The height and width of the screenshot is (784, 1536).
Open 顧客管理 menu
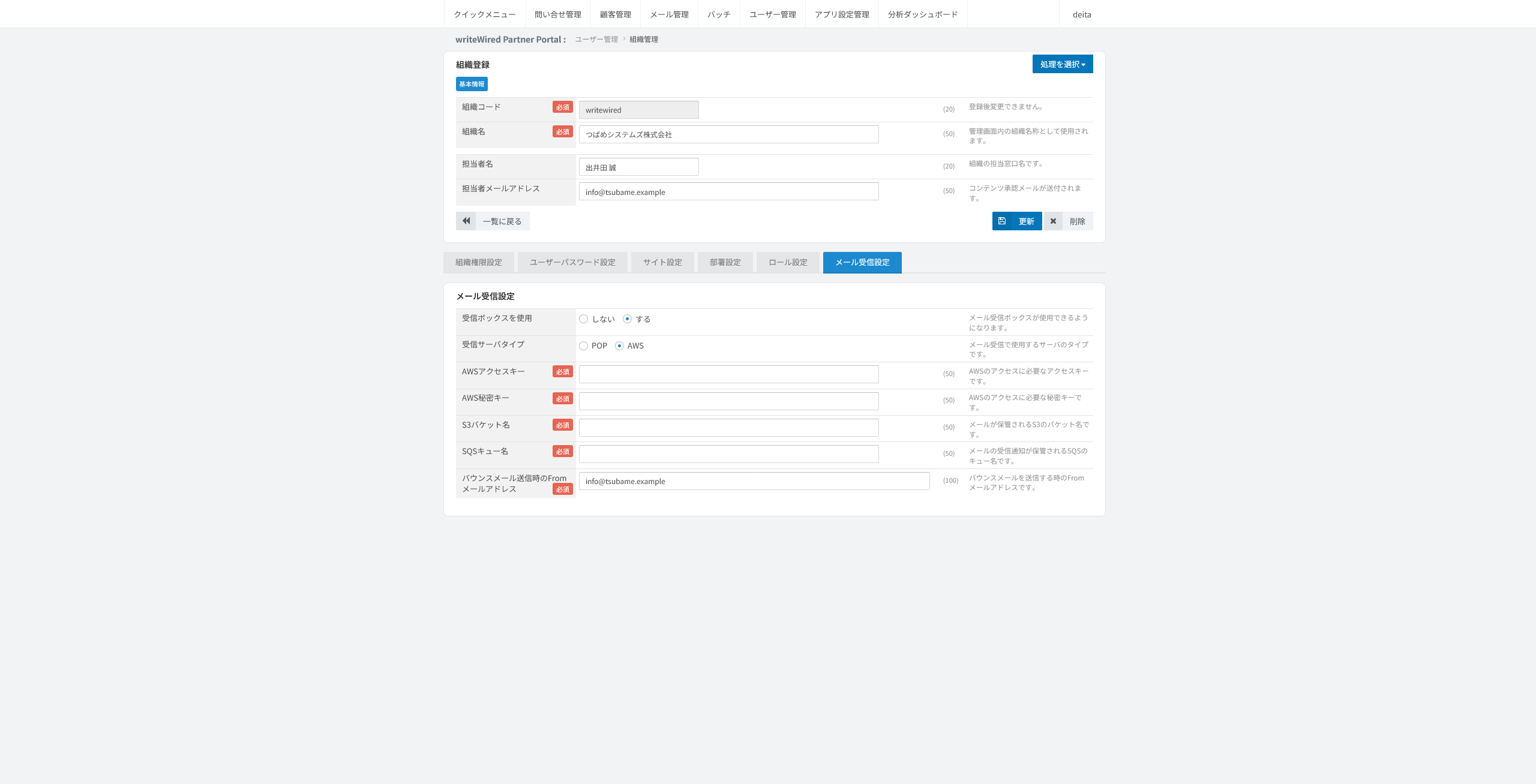point(616,14)
